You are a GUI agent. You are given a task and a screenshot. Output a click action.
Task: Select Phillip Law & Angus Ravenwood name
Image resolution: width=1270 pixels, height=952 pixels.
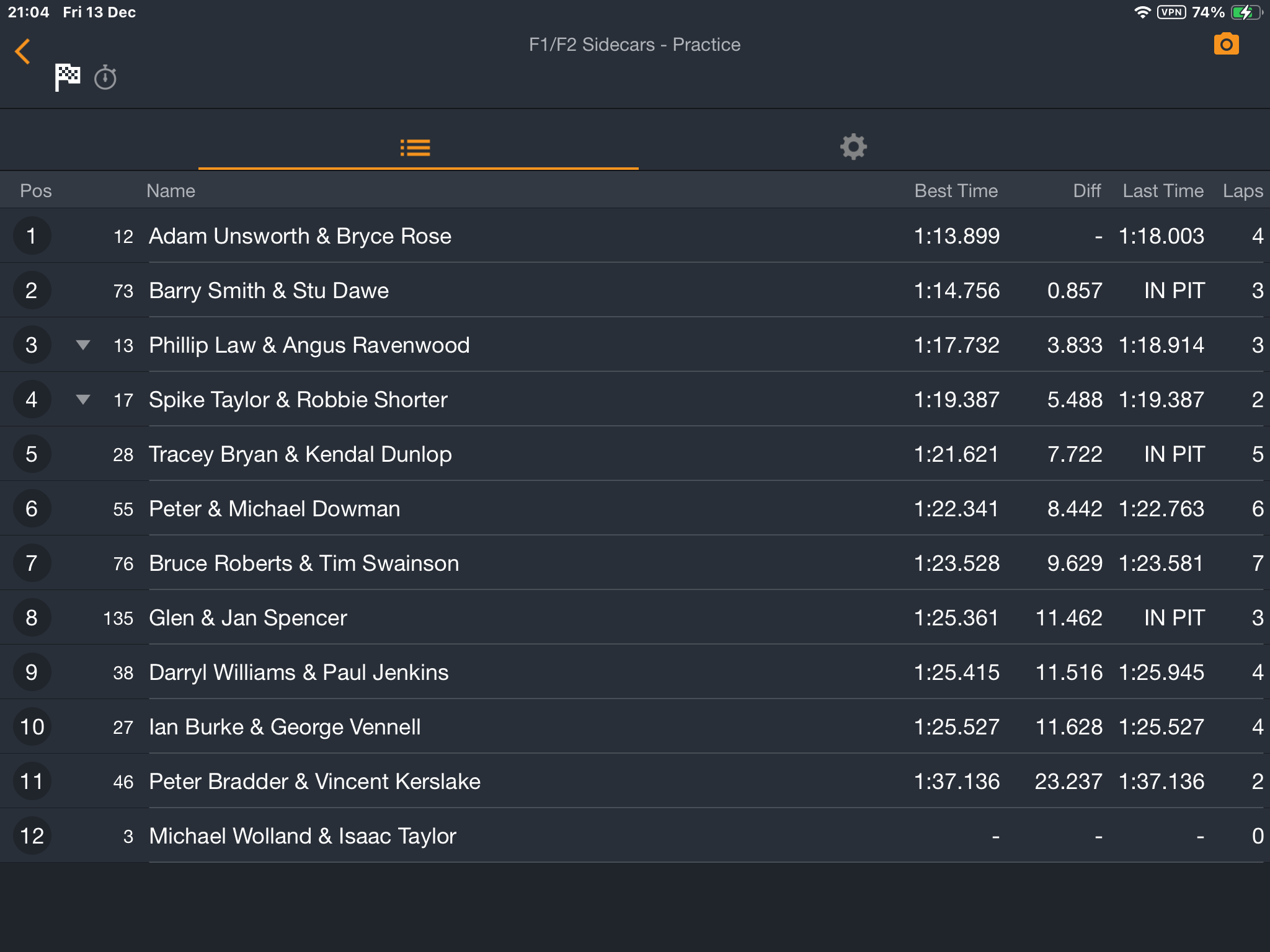tap(309, 345)
